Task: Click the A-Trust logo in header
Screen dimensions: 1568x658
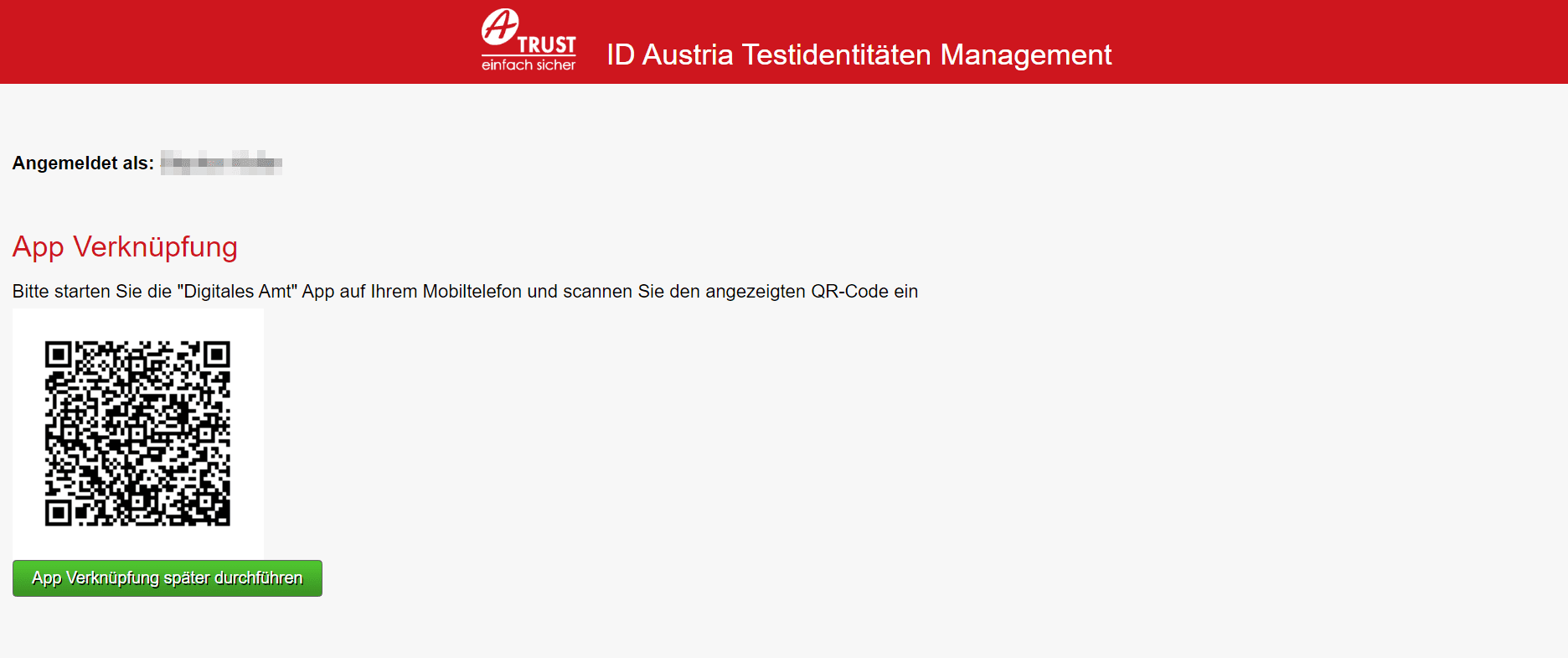Action: coord(529,40)
